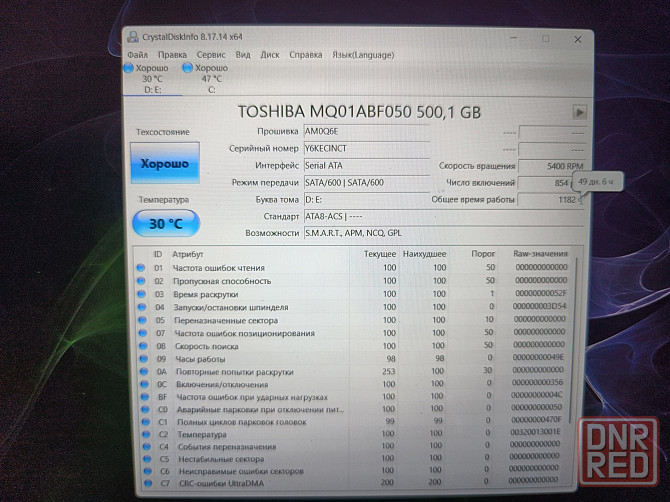
Task: Click status dot for attribute 02
Action: coord(141,281)
